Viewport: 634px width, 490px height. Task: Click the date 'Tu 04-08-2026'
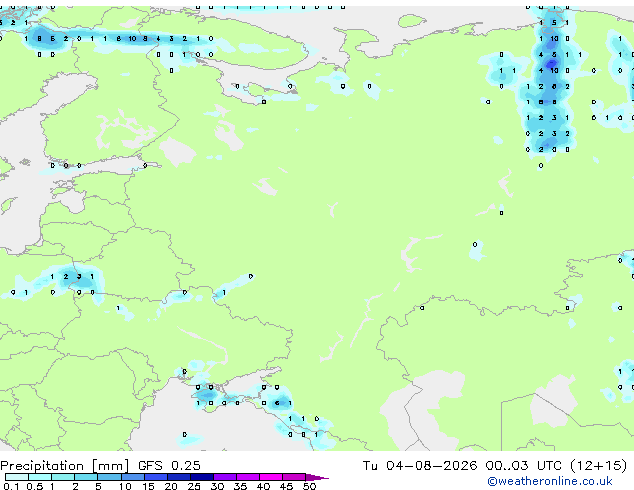point(420,466)
